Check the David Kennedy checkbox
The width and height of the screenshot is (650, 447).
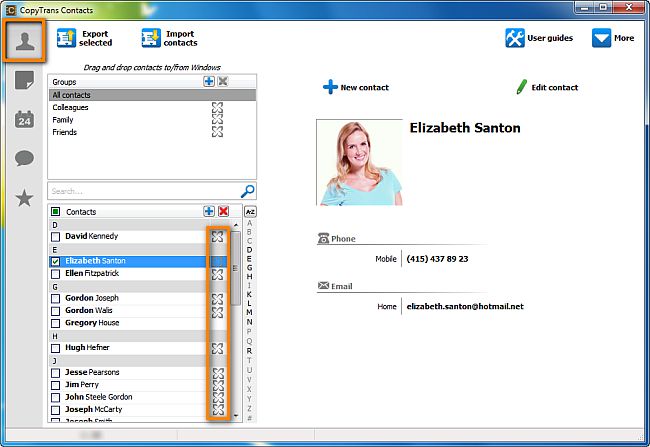click(x=55, y=237)
